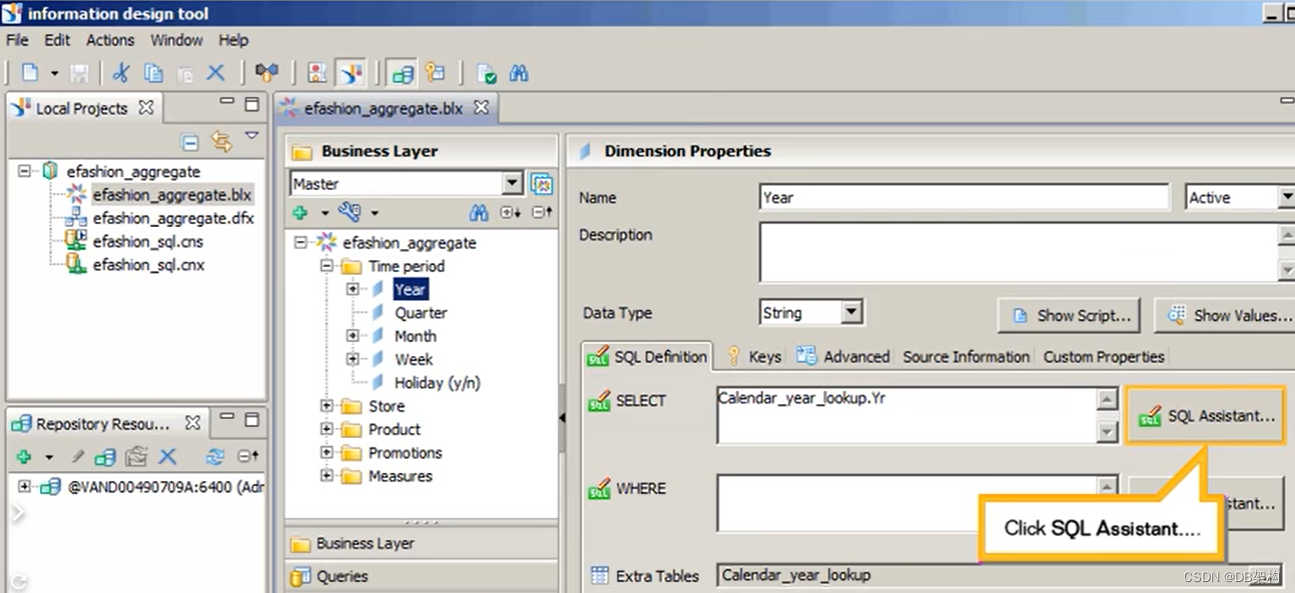
Task: Click the Save floppy disk icon
Action: 79,73
